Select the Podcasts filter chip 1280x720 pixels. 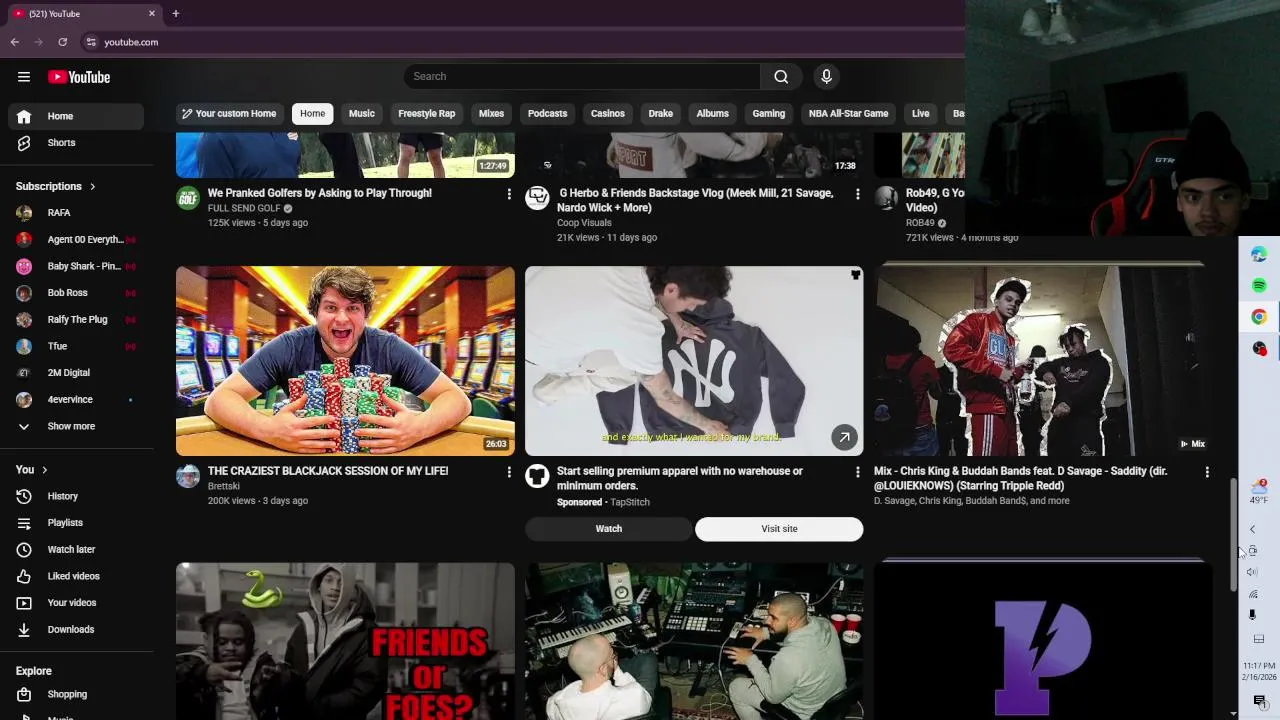(547, 113)
